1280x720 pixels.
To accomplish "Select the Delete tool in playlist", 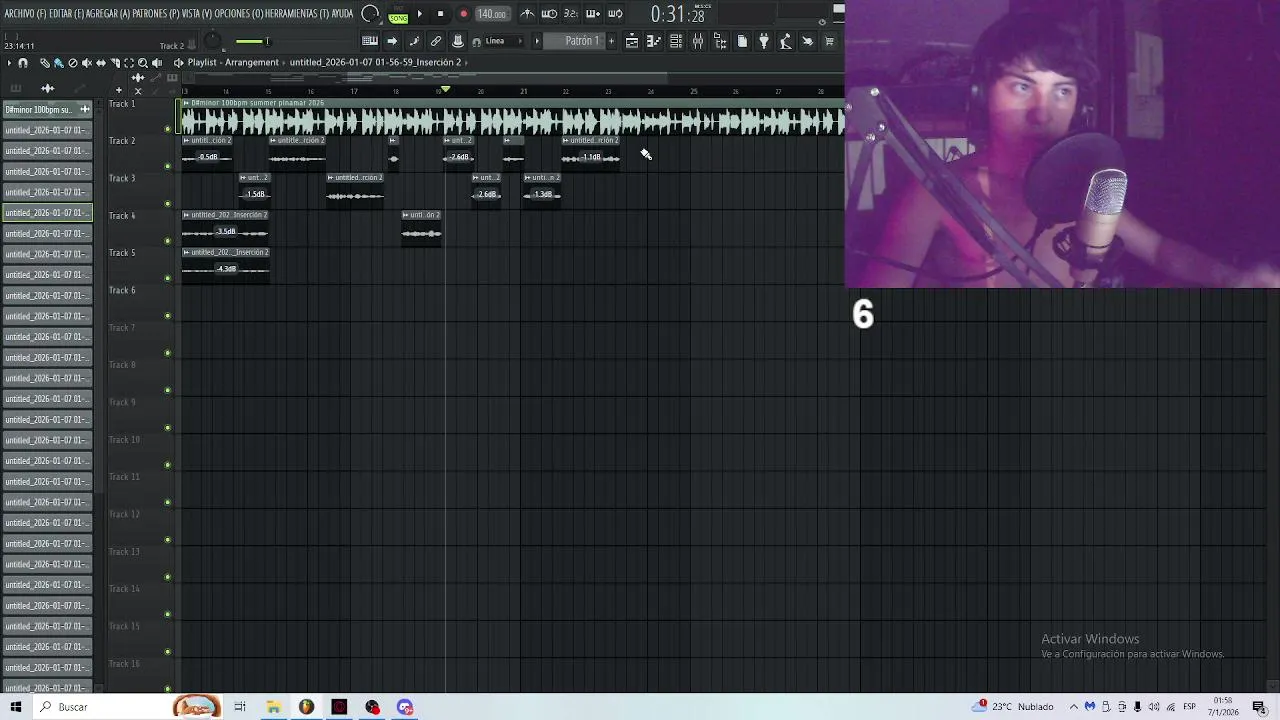I will (72, 63).
